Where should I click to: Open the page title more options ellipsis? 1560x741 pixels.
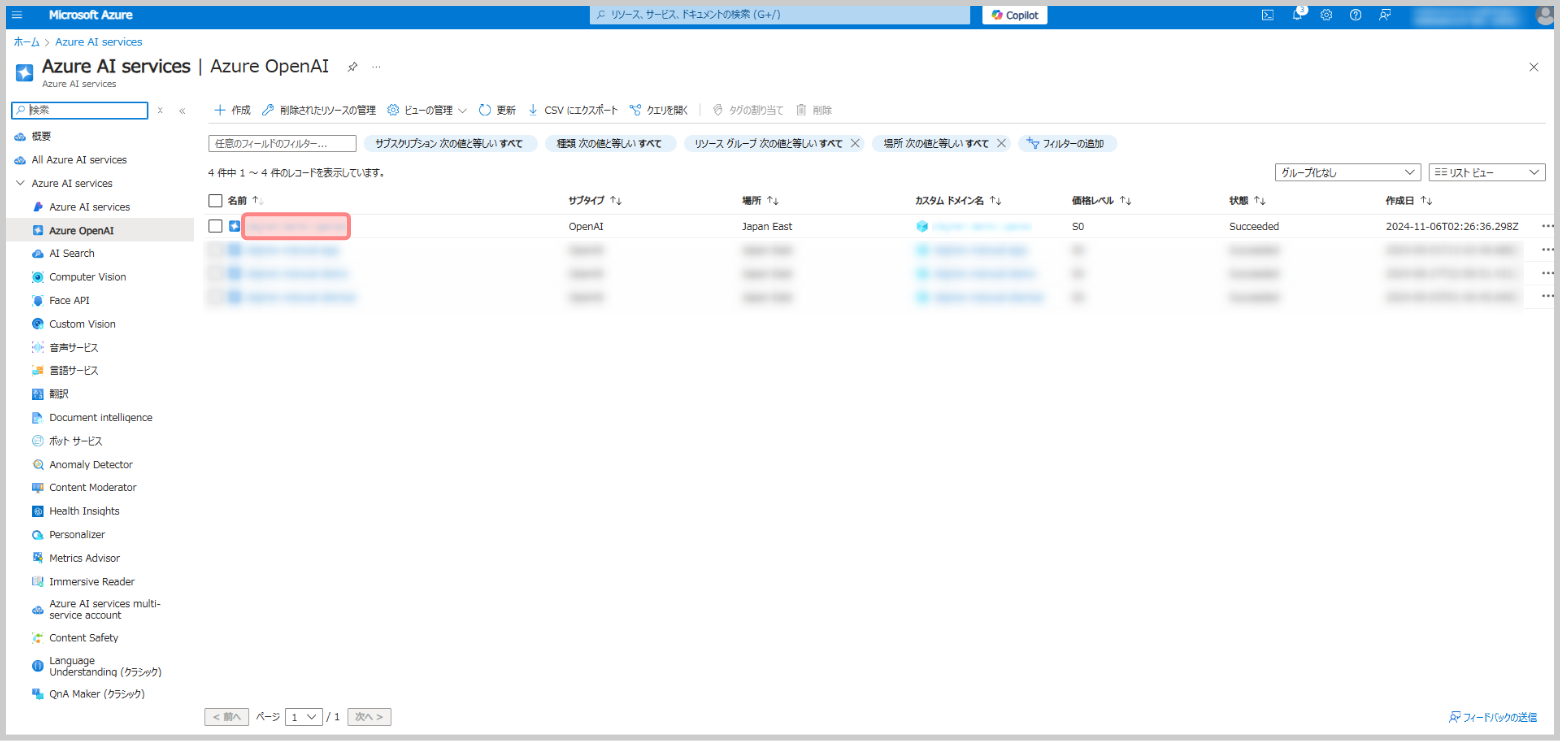coord(377,67)
